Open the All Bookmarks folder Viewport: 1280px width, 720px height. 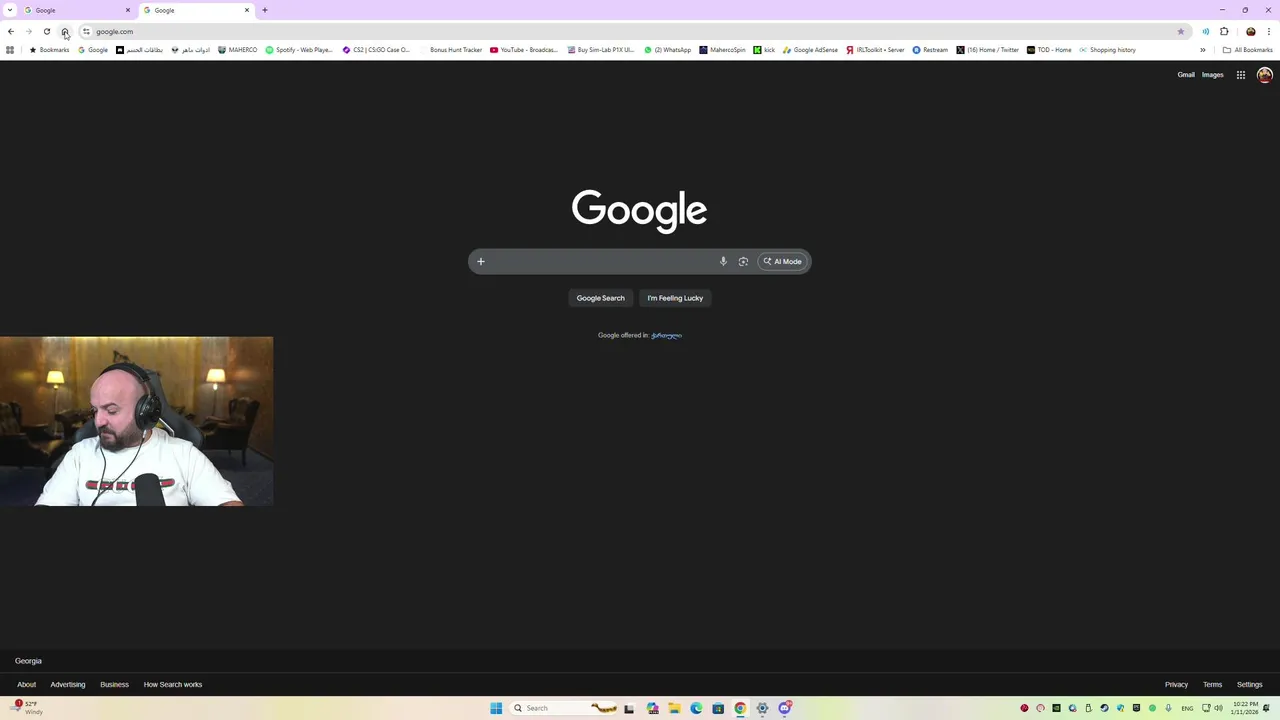(x=1247, y=50)
